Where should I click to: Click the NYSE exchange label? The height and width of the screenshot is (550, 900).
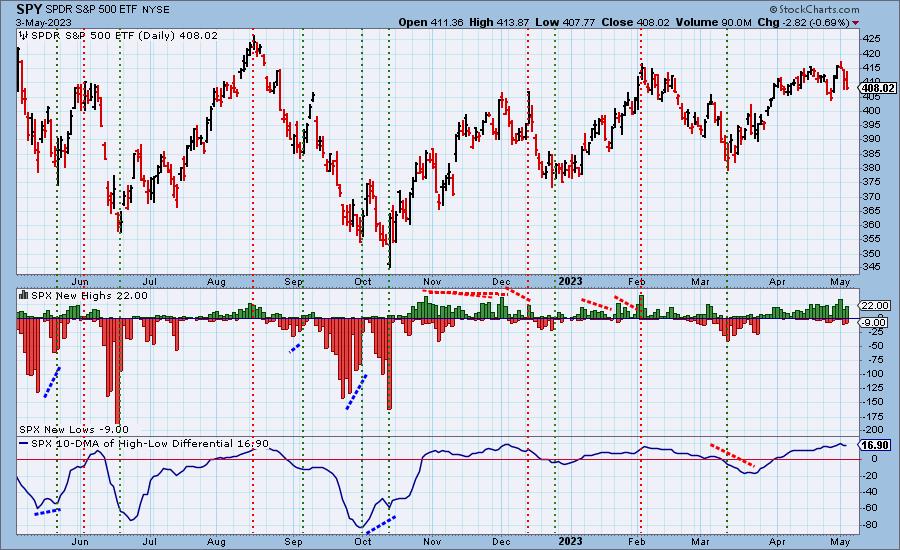[x=157, y=9]
